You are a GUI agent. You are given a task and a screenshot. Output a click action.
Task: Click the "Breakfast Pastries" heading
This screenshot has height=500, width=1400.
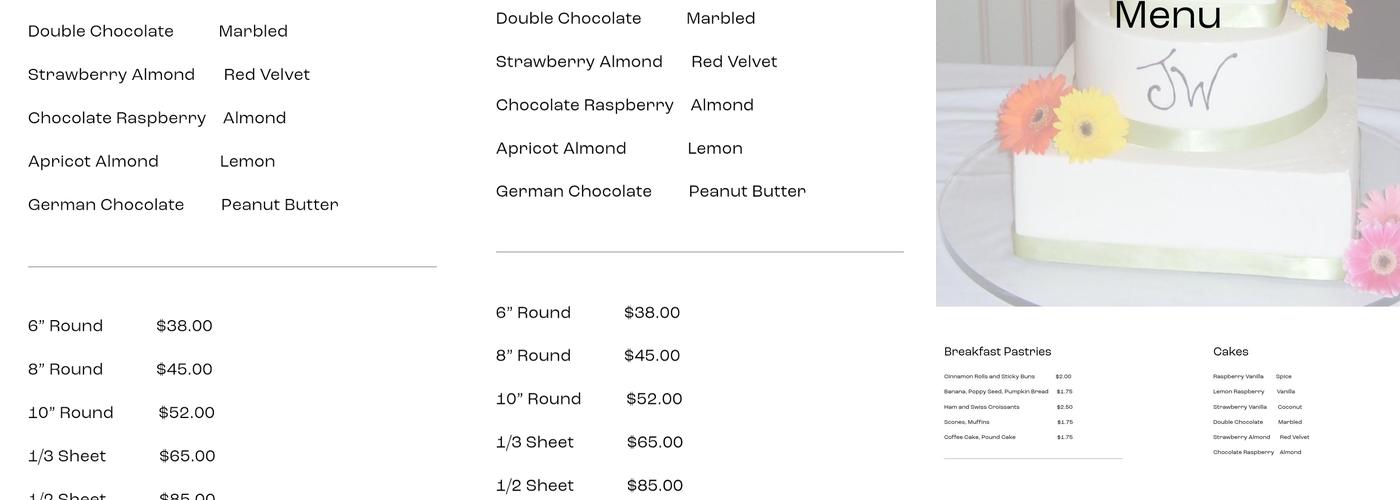coord(997,352)
